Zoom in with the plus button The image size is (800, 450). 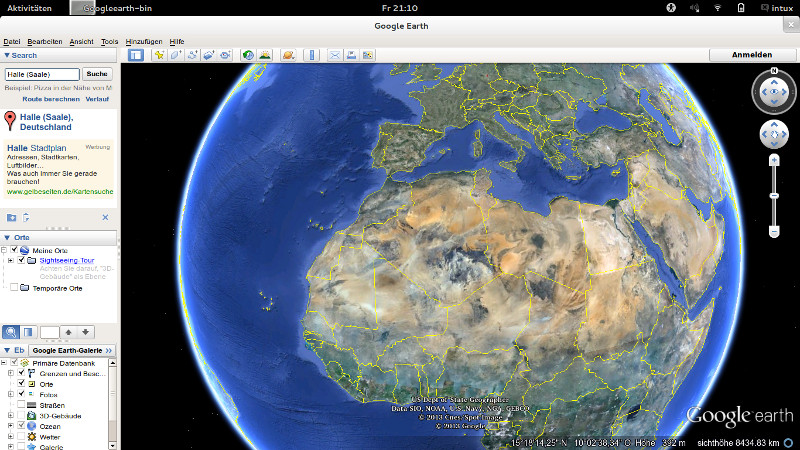tap(774, 161)
